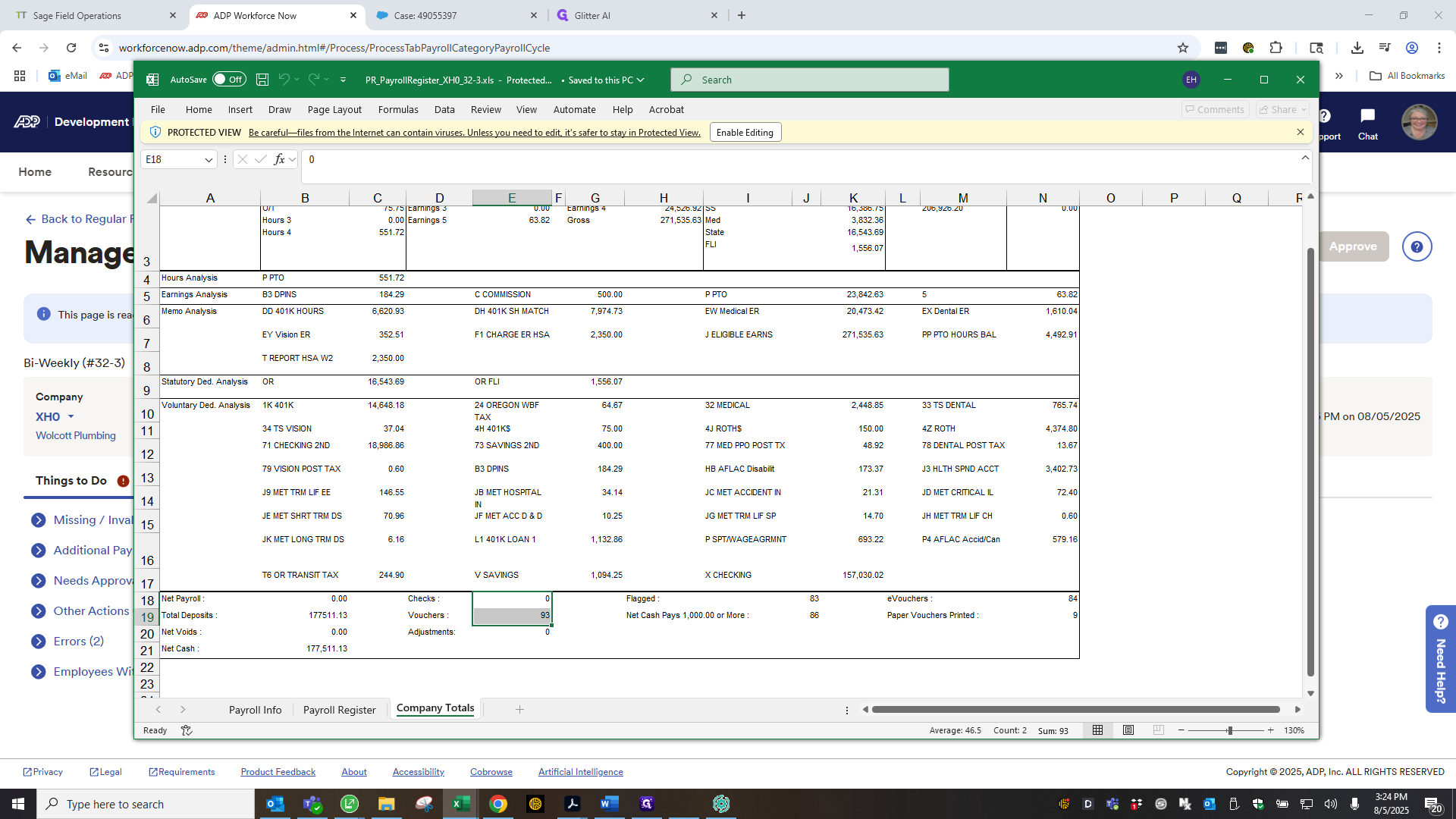The height and width of the screenshot is (819, 1456).
Task: Adjust the zoom slider in status bar
Action: pyautogui.click(x=1230, y=730)
